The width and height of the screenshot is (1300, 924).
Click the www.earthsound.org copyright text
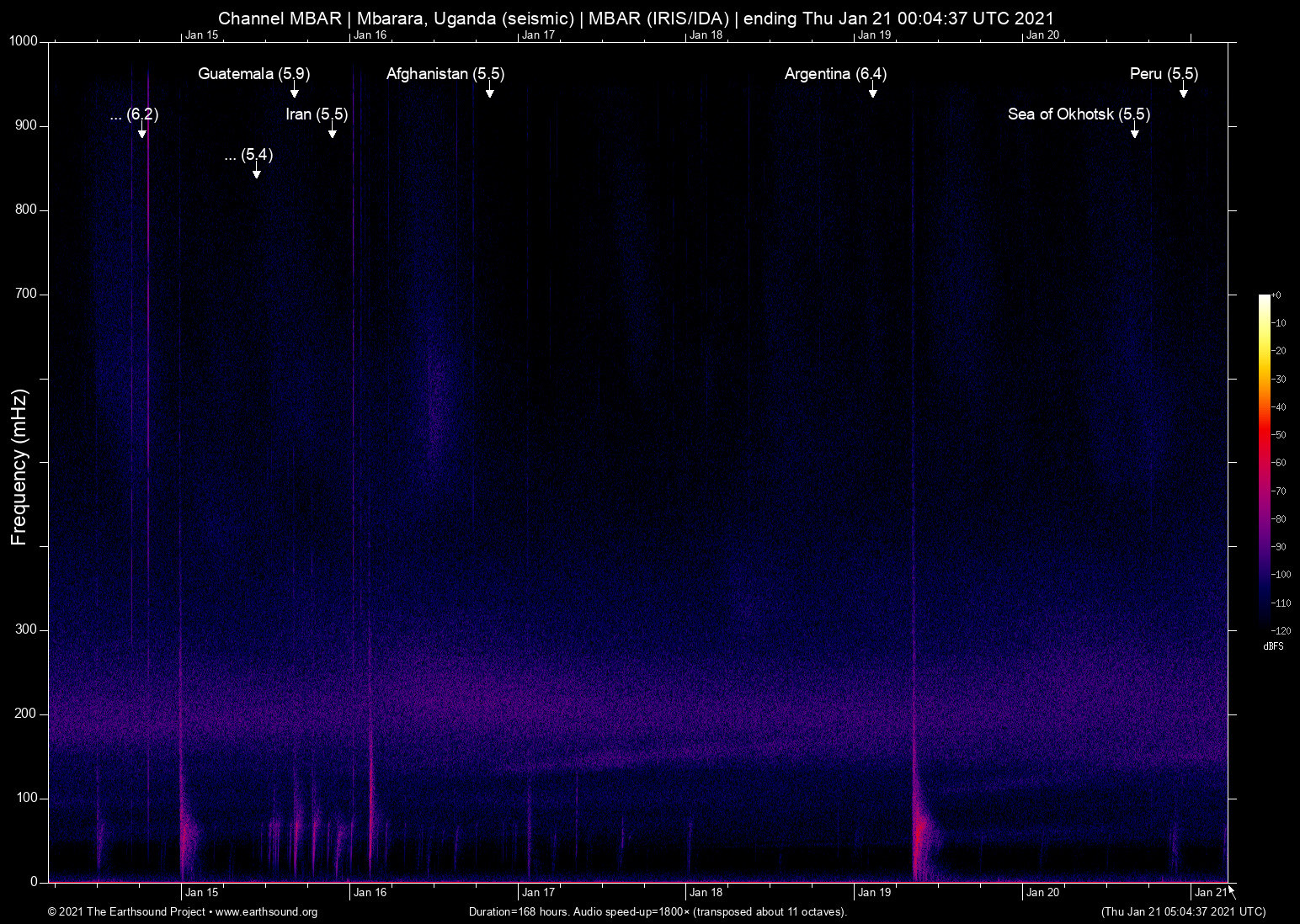(183, 912)
